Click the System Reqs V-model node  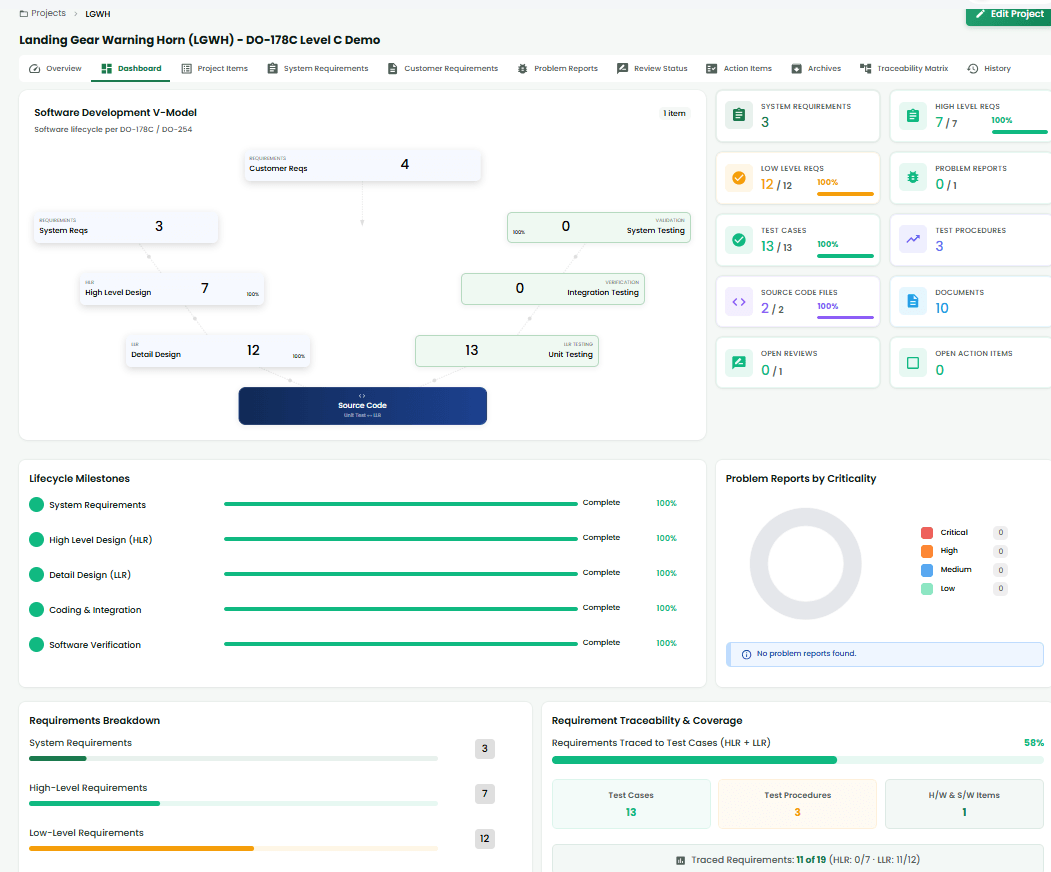[x=126, y=227]
